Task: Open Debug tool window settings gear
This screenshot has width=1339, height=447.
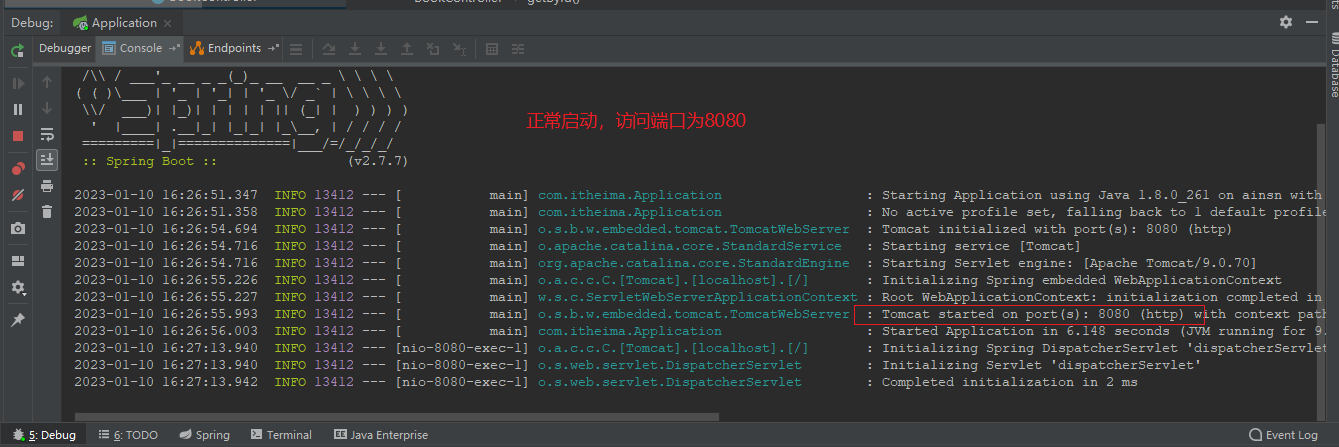Action: (1286, 22)
